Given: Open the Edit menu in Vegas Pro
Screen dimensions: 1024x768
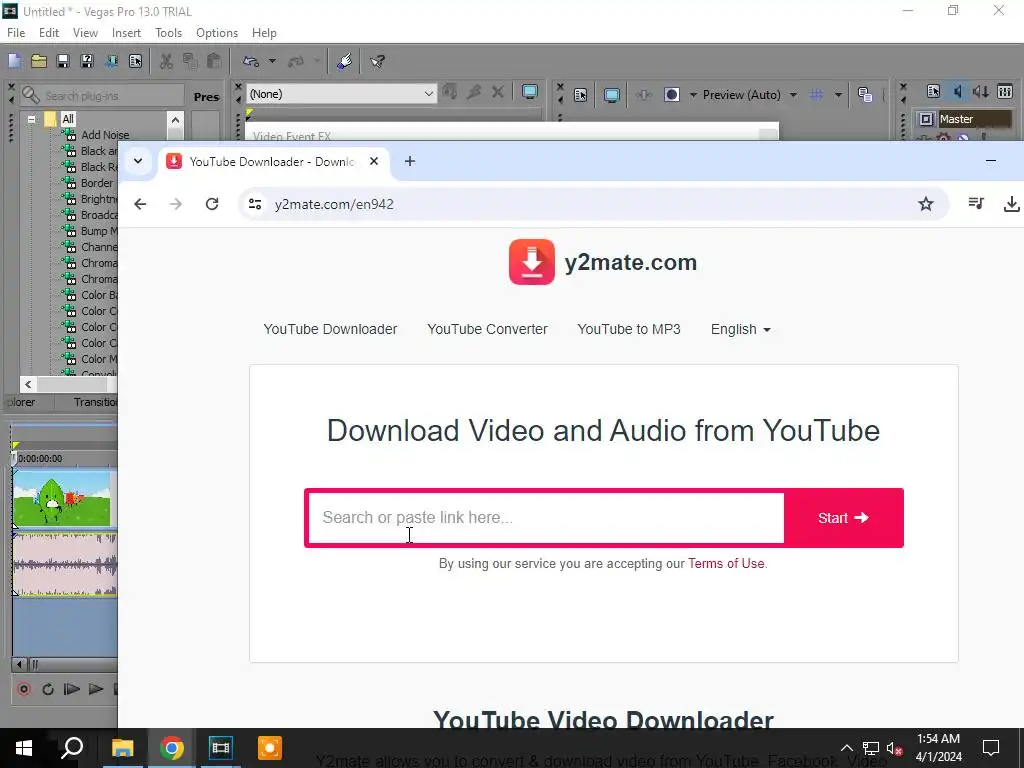Looking at the screenshot, I should 49,33.
